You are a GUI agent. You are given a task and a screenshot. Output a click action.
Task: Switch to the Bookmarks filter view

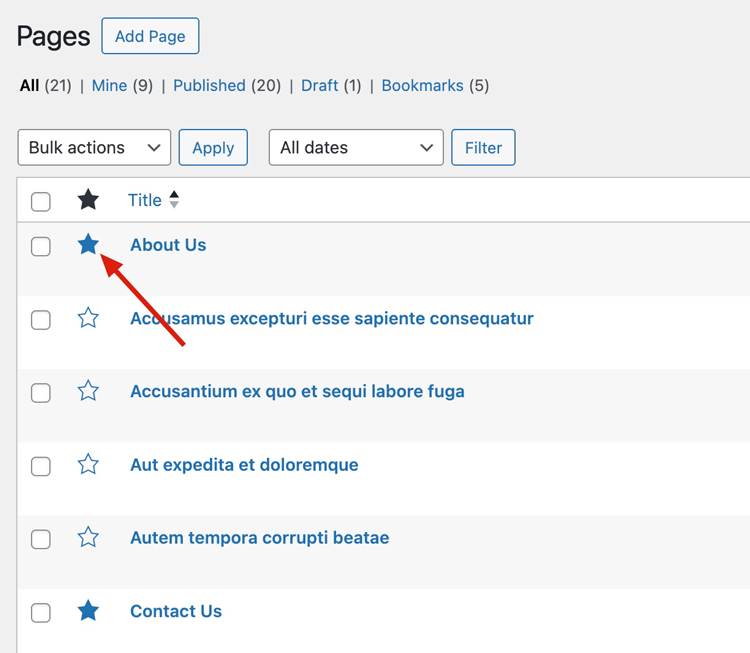pyautogui.click(x=422, y=86)
